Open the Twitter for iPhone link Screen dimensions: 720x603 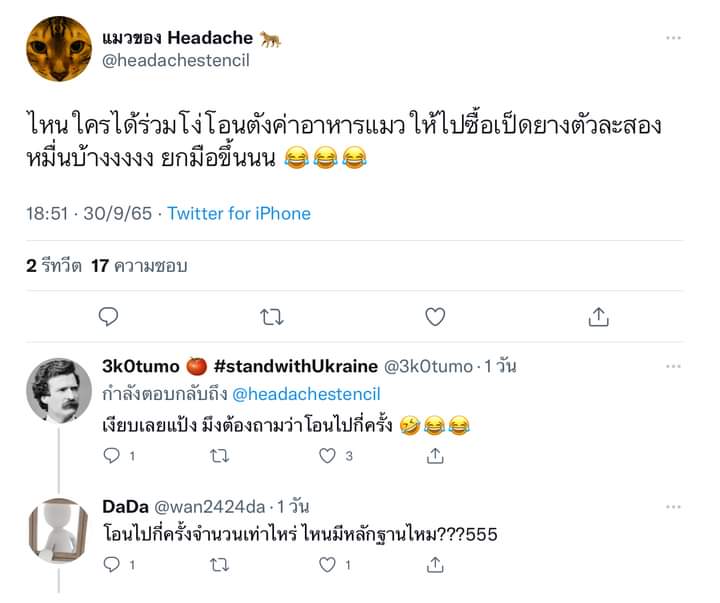click(x=239, y=214)
